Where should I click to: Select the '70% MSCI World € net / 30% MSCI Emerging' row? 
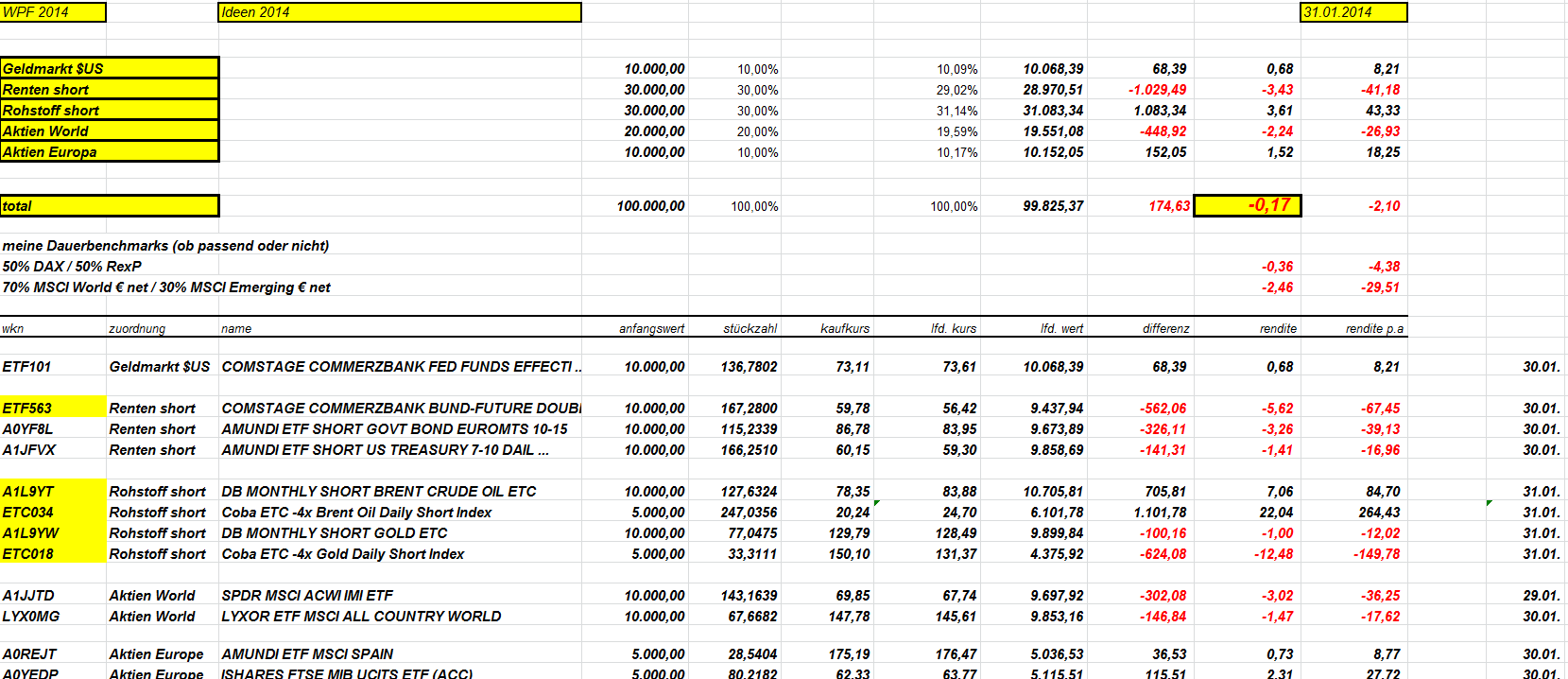166,287
